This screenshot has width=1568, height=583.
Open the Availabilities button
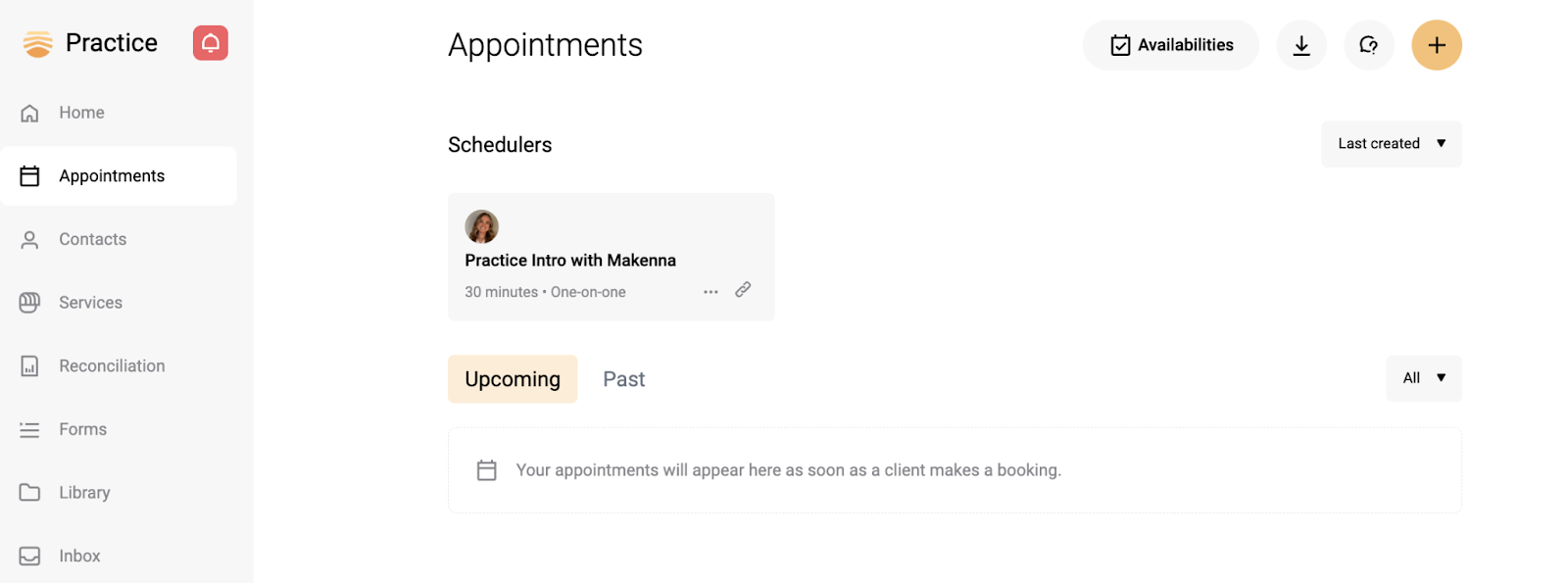click(1171, 45)
